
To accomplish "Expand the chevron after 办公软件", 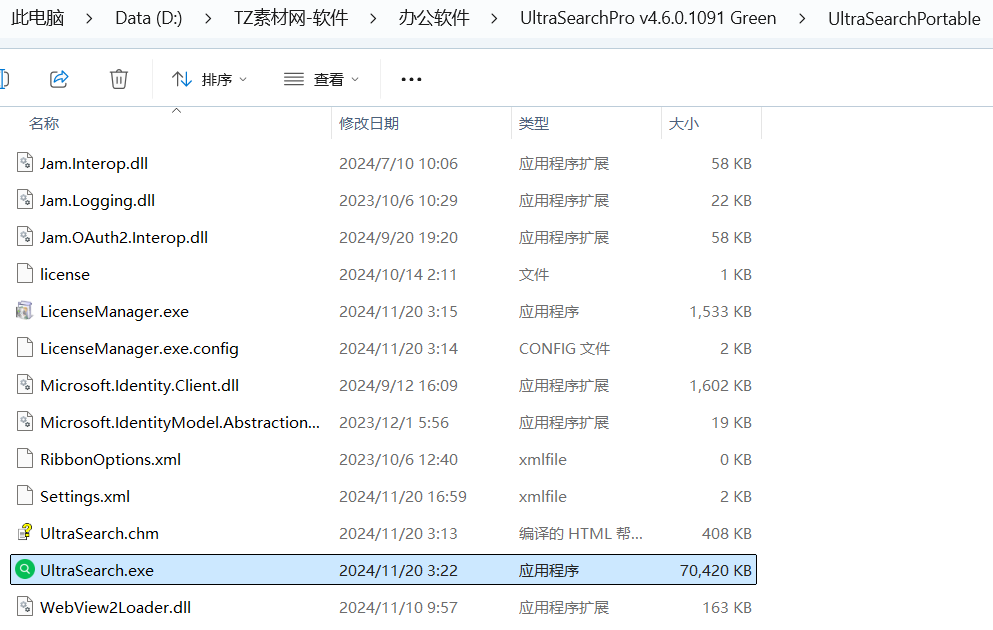I will [494, 19].
